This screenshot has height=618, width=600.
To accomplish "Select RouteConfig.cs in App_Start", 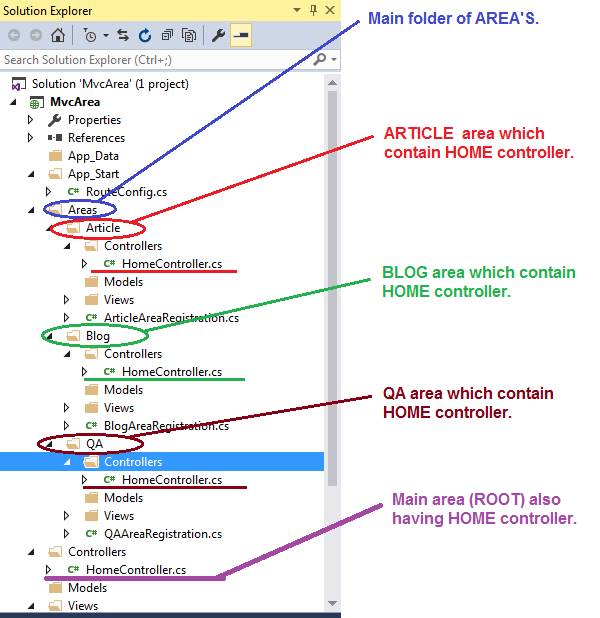I will click(126, 192).
